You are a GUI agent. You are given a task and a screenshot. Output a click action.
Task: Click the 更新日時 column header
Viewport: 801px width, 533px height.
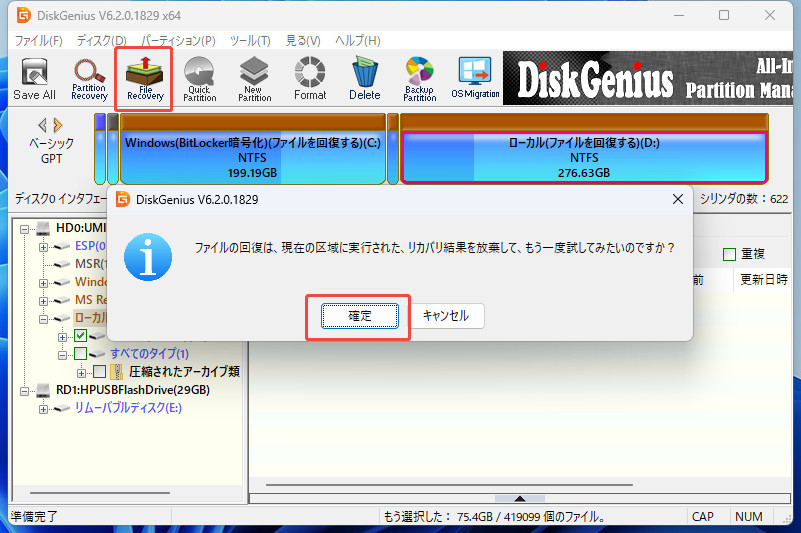764,280
